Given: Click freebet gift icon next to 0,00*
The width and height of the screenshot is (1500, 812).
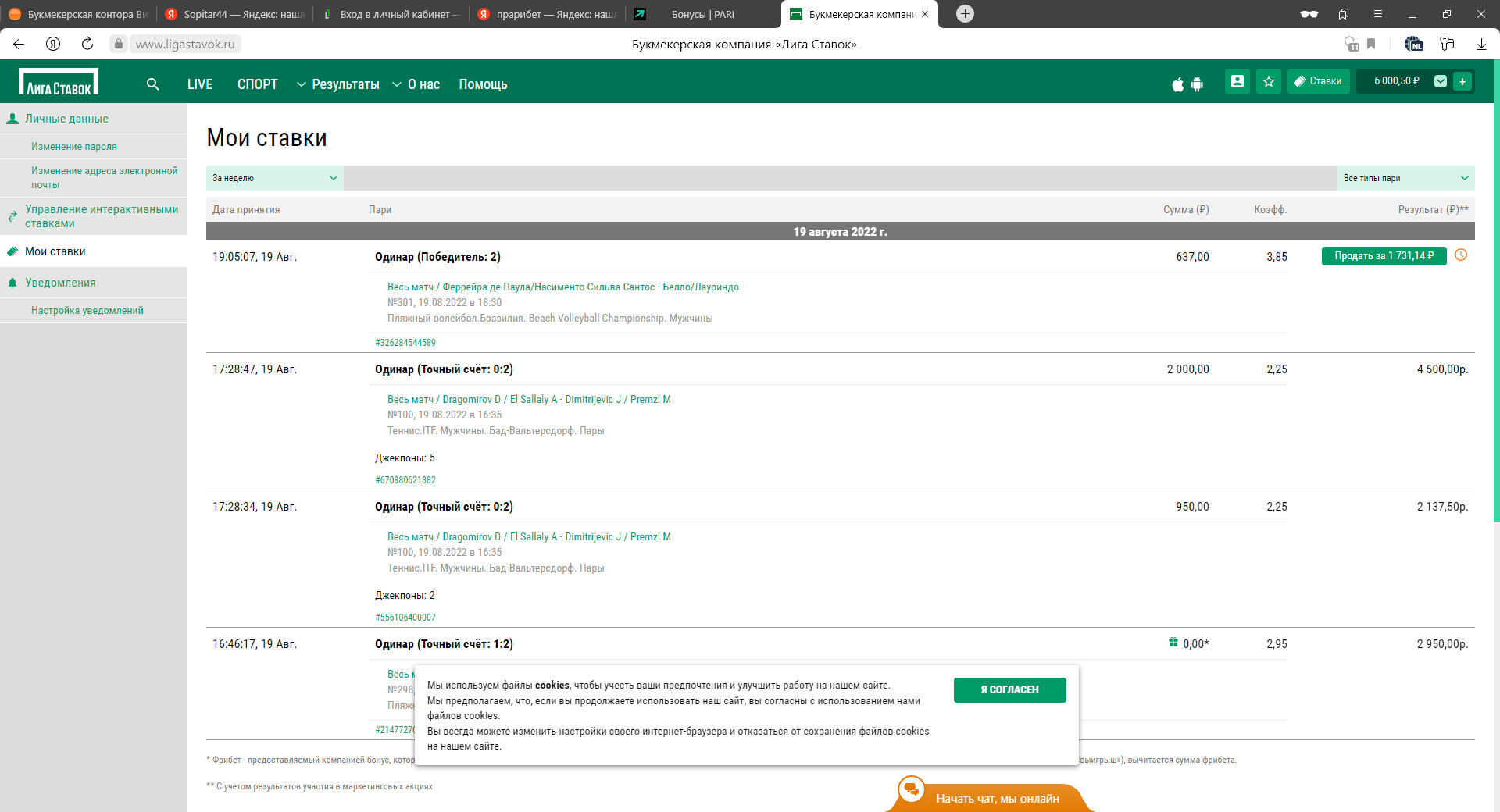Looking at the screenshot, I should pos(1173,643).
